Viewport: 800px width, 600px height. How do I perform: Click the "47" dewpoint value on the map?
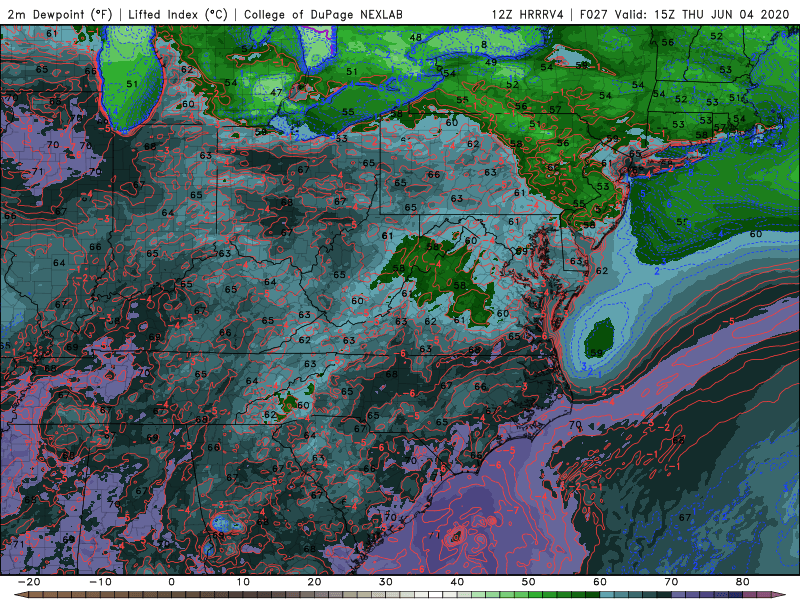click(x=276, y=92)
